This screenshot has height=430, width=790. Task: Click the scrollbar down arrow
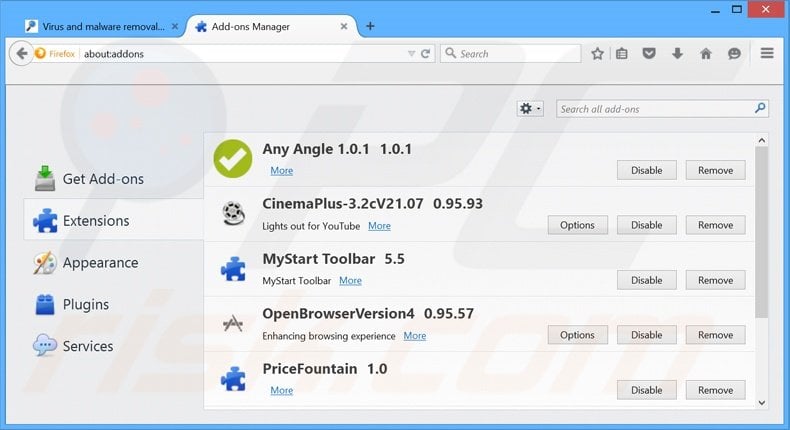[762, 402]
